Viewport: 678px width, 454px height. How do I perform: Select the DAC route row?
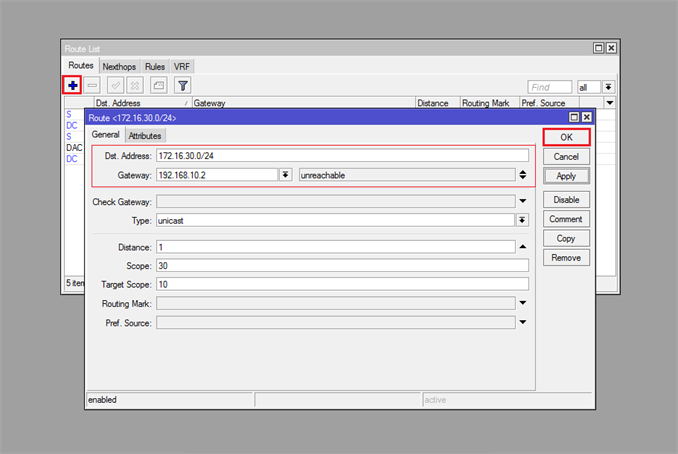74,147
